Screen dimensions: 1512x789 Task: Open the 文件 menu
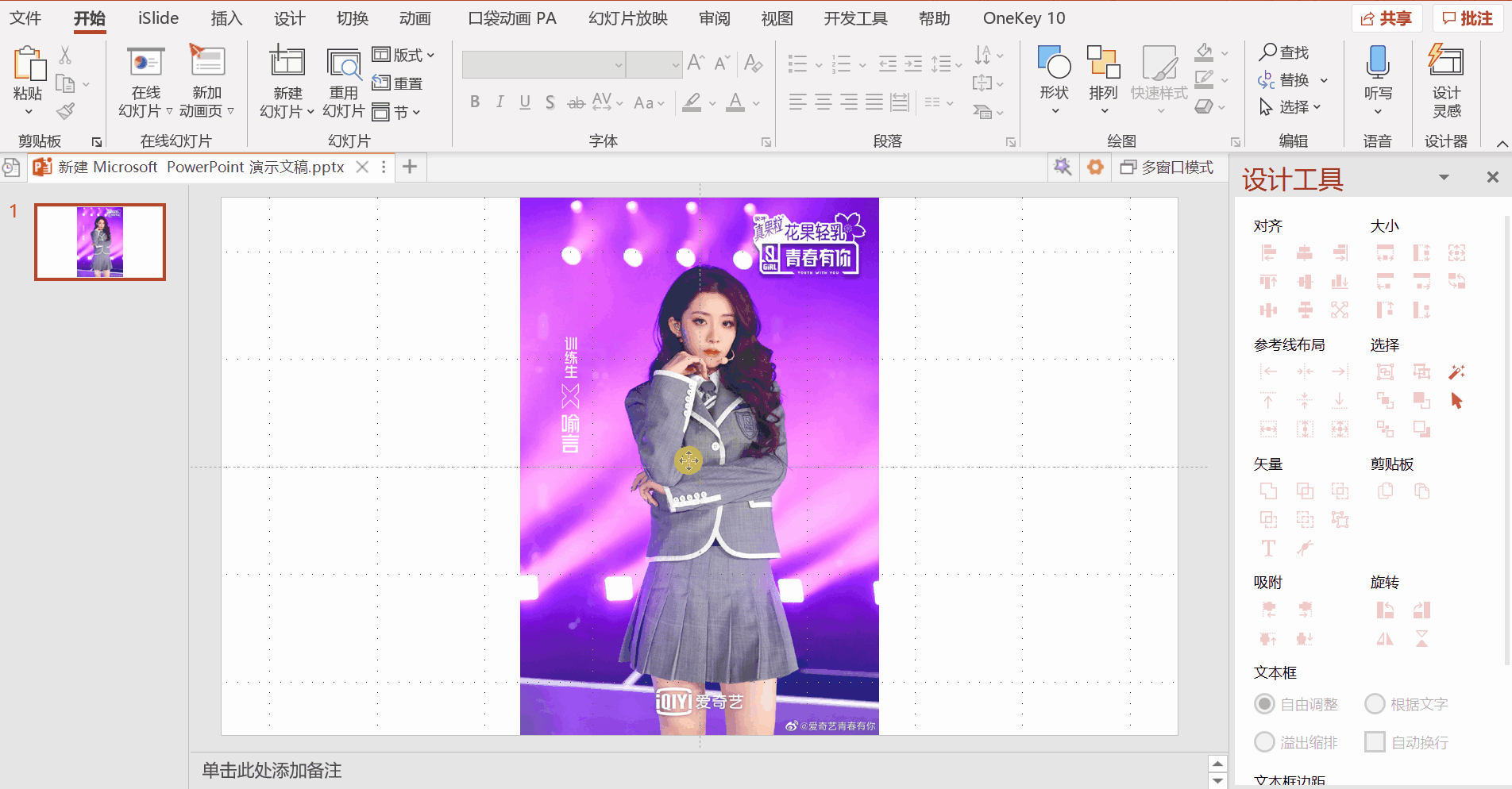[x=25, y=18]
